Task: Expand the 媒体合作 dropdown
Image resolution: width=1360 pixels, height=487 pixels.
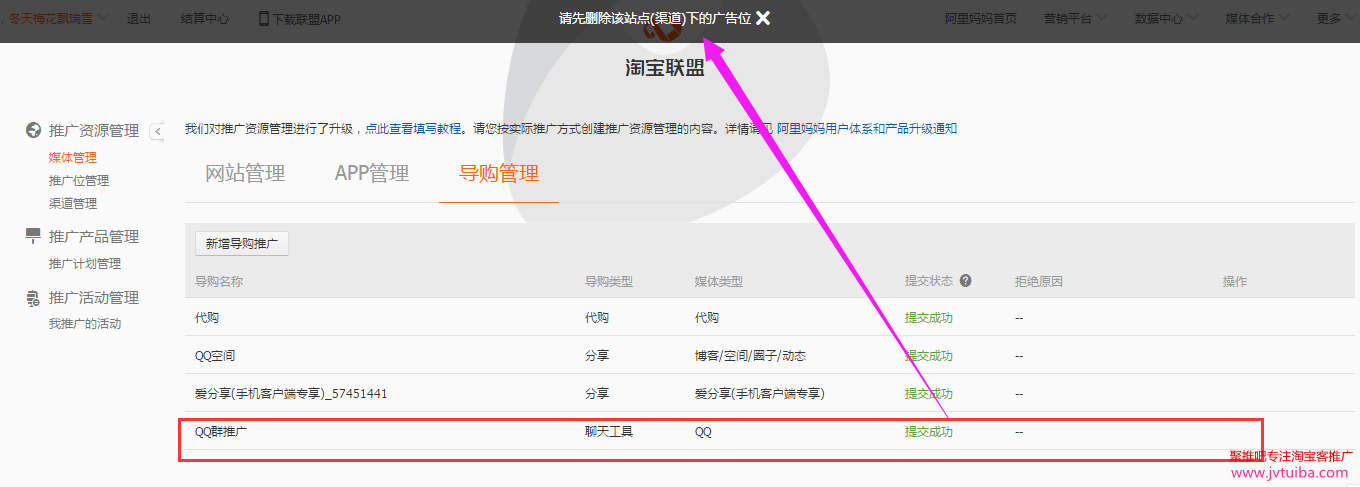Action: pos(1257,18)
